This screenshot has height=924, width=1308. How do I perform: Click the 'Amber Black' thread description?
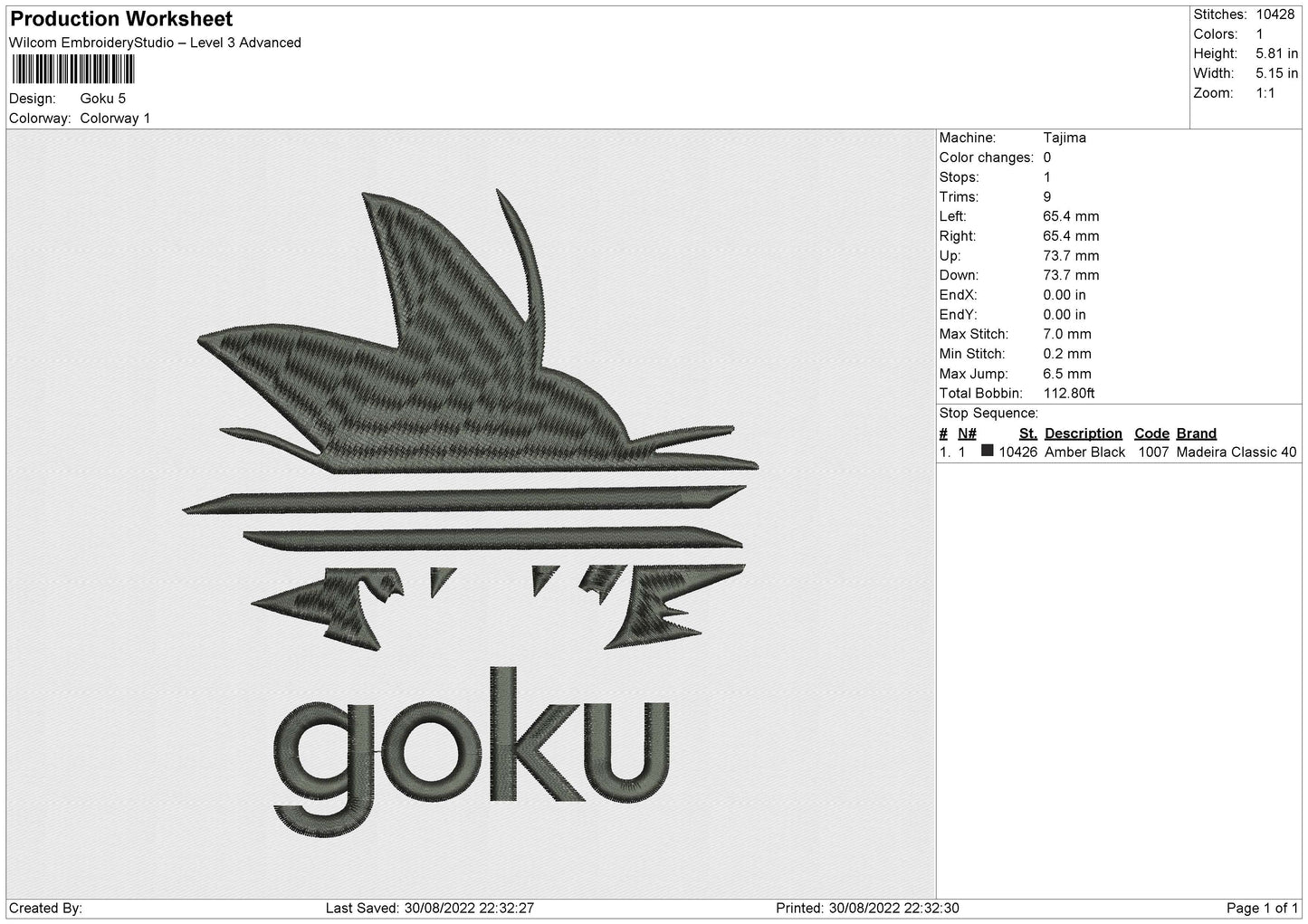[1085, 452]
